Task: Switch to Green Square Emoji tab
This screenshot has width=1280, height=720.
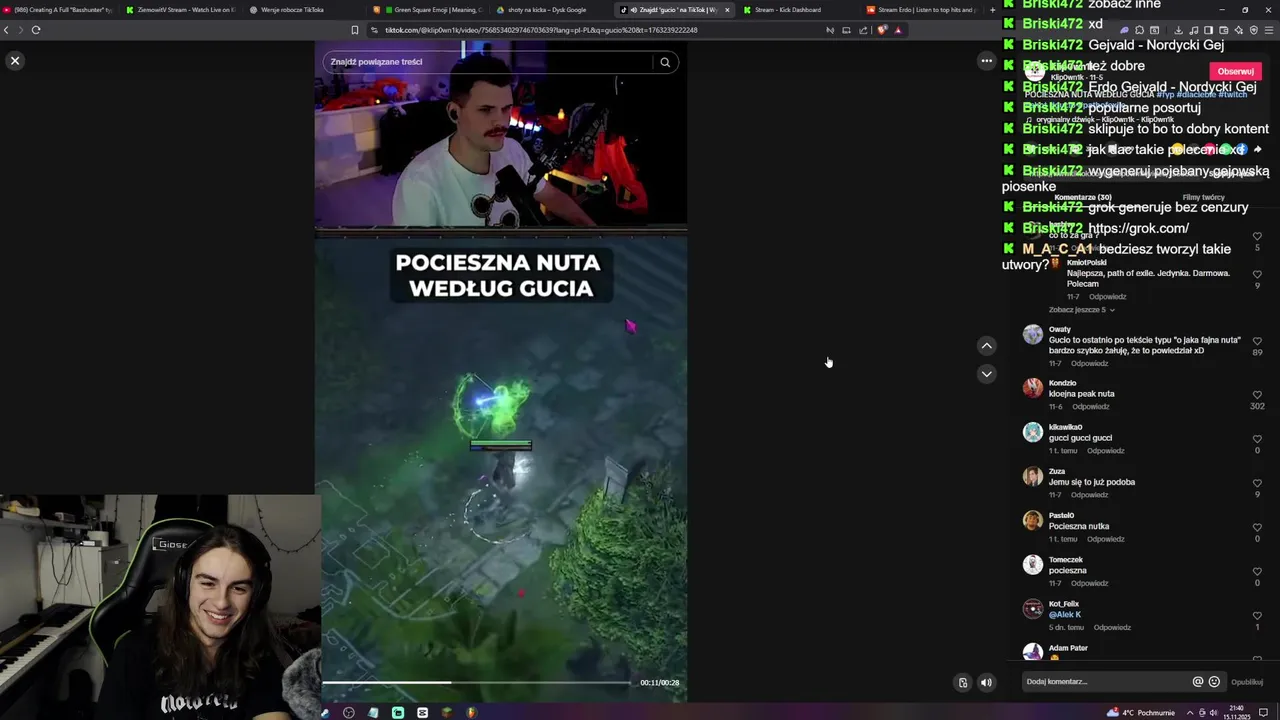Action: (430, 10)
